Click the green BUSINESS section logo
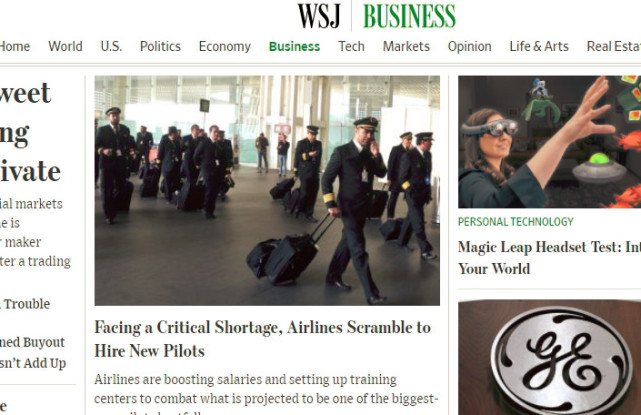 pyautogui.click(x=409, y=16)
